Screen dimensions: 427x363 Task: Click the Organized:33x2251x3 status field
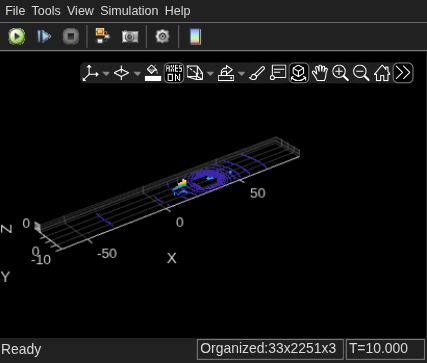(x=270, y=349)
